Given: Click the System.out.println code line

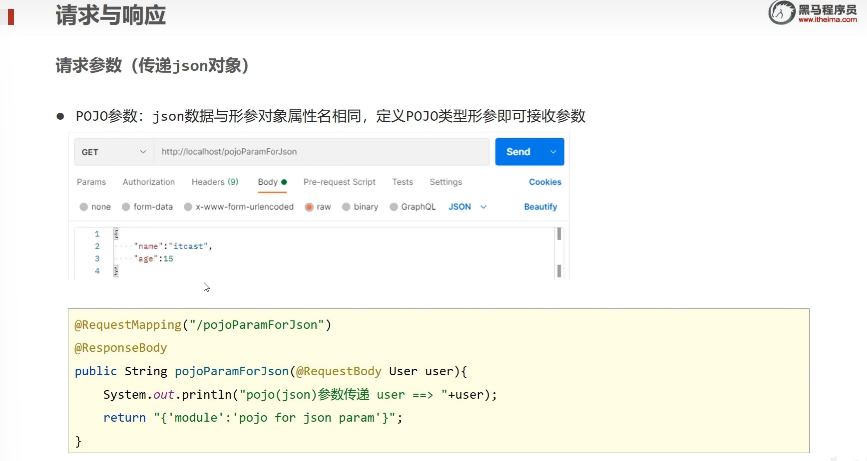Looking at the screenshot, I should 300,395.
